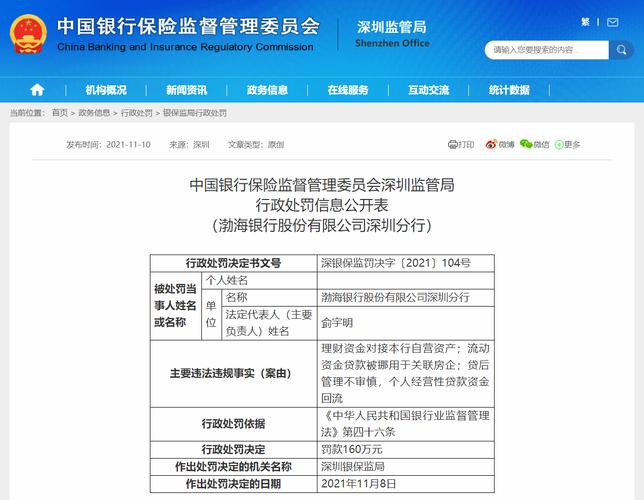Select document number 深银保监罚决字〔2021〕104号

396,263
